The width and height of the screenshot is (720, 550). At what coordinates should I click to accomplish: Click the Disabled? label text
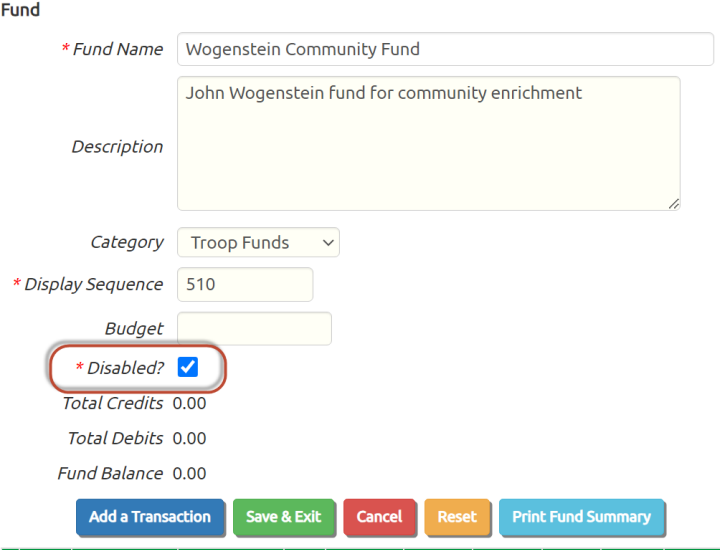[x=125, y=368]
